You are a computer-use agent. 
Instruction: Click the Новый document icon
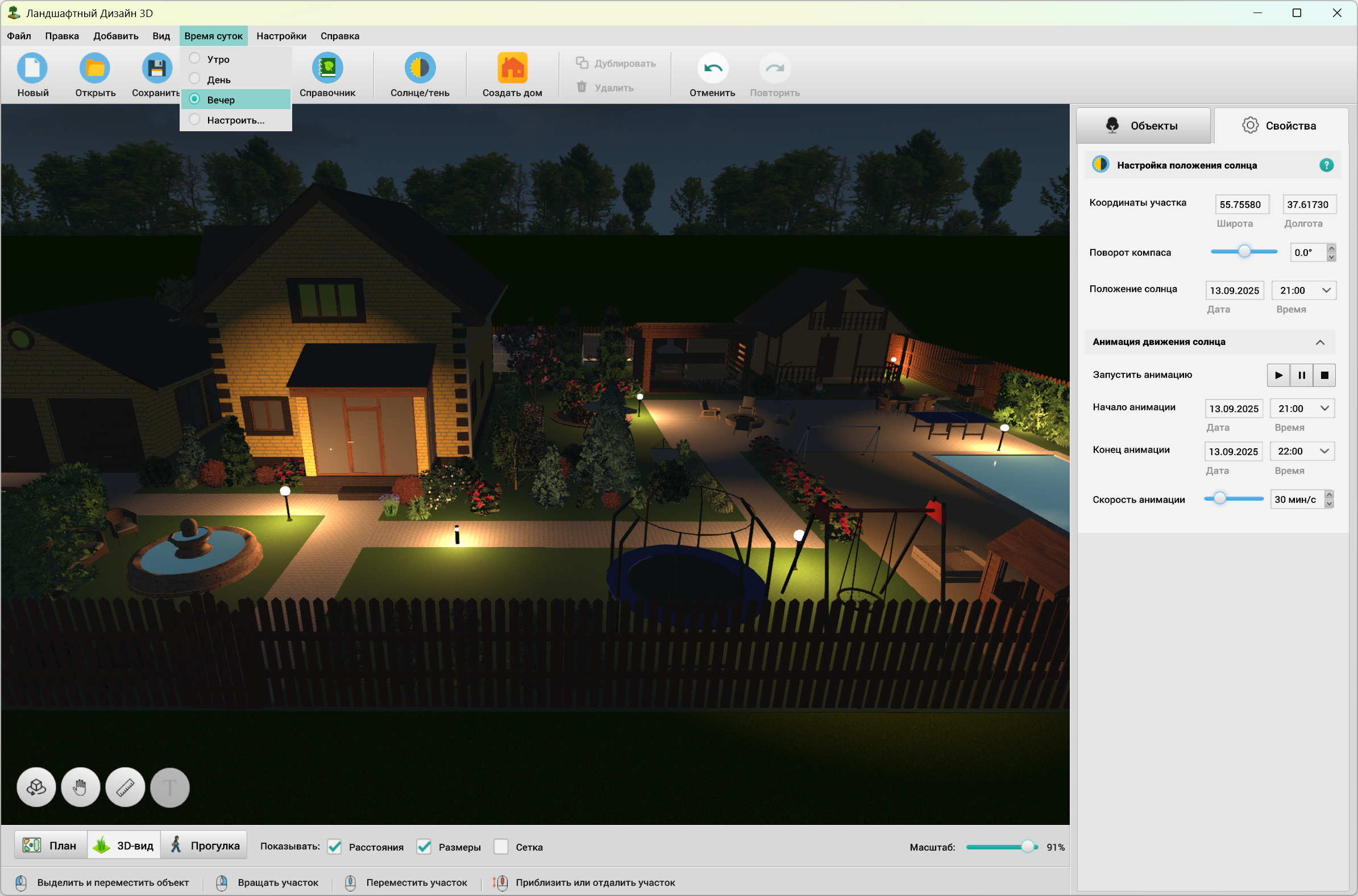[32, 68]
